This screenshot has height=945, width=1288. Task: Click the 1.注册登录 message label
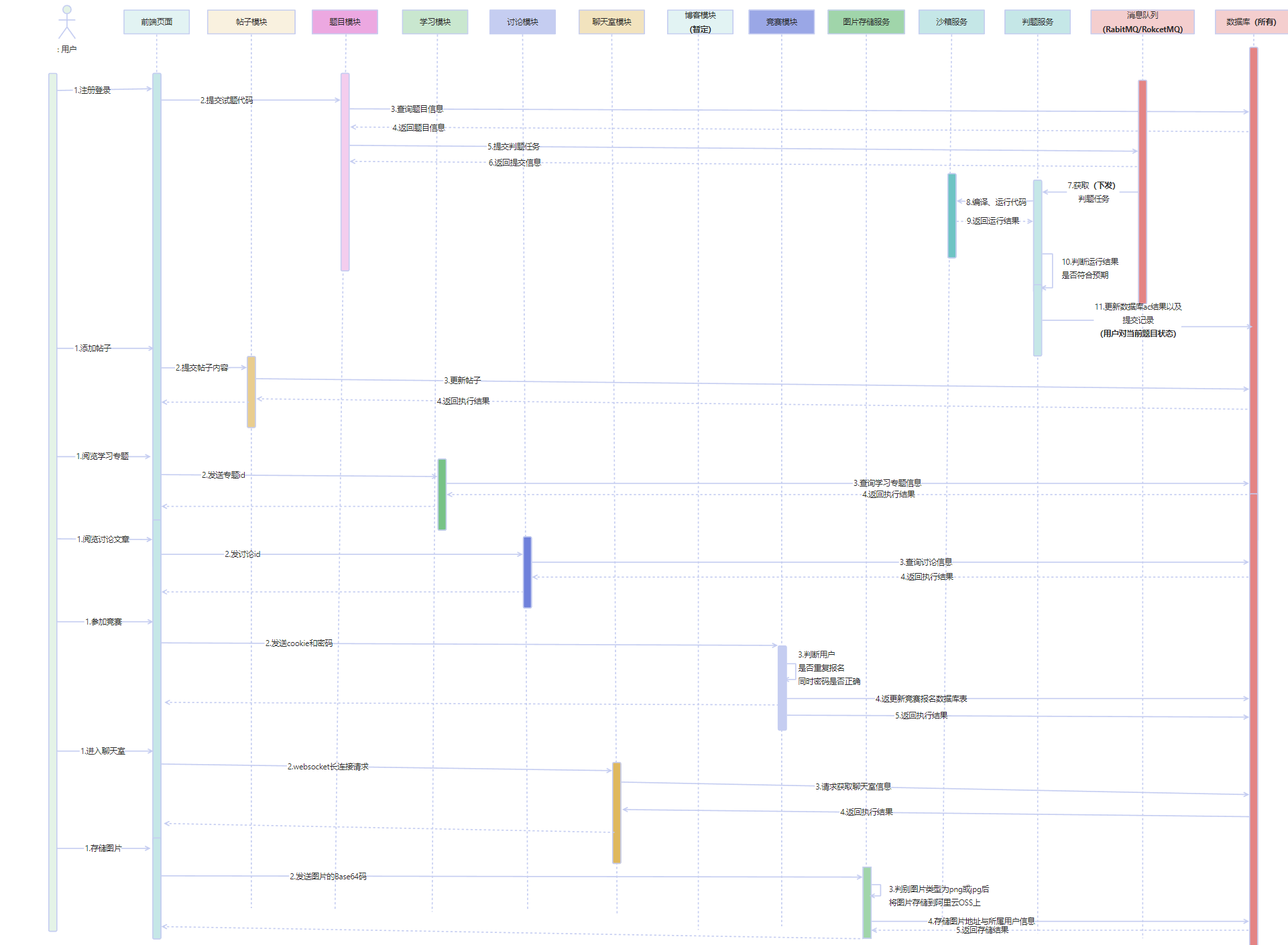pyautogui.click(x=93, y=90)
